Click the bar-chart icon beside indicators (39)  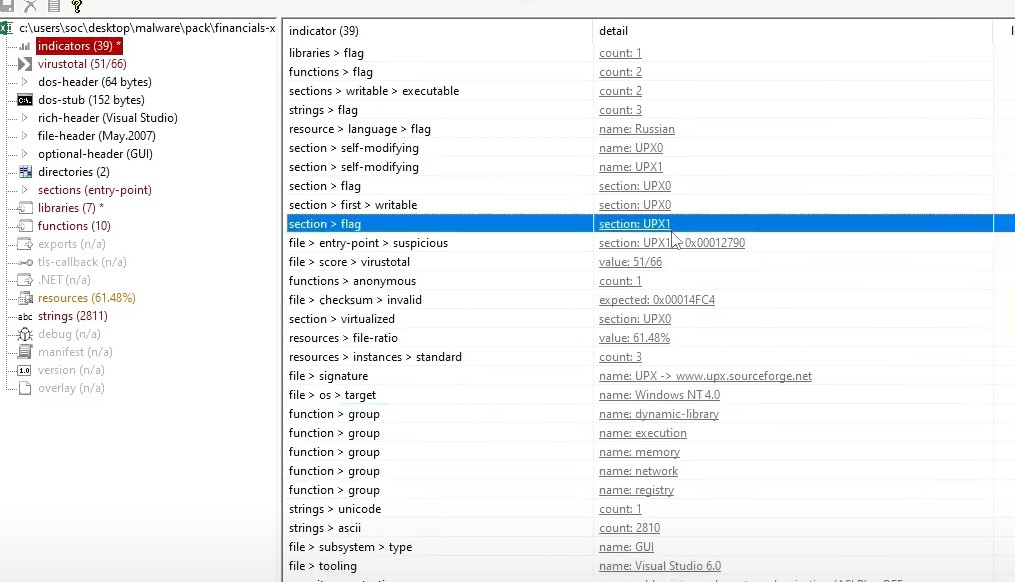[23, 45]
